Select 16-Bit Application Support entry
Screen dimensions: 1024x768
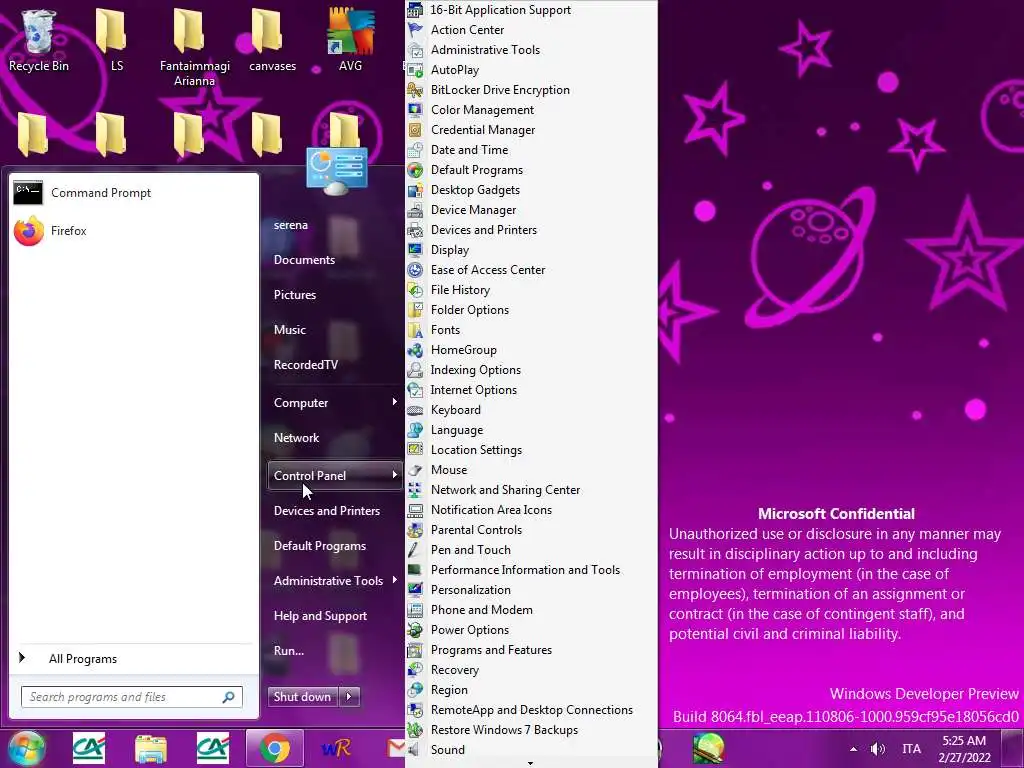500,10
